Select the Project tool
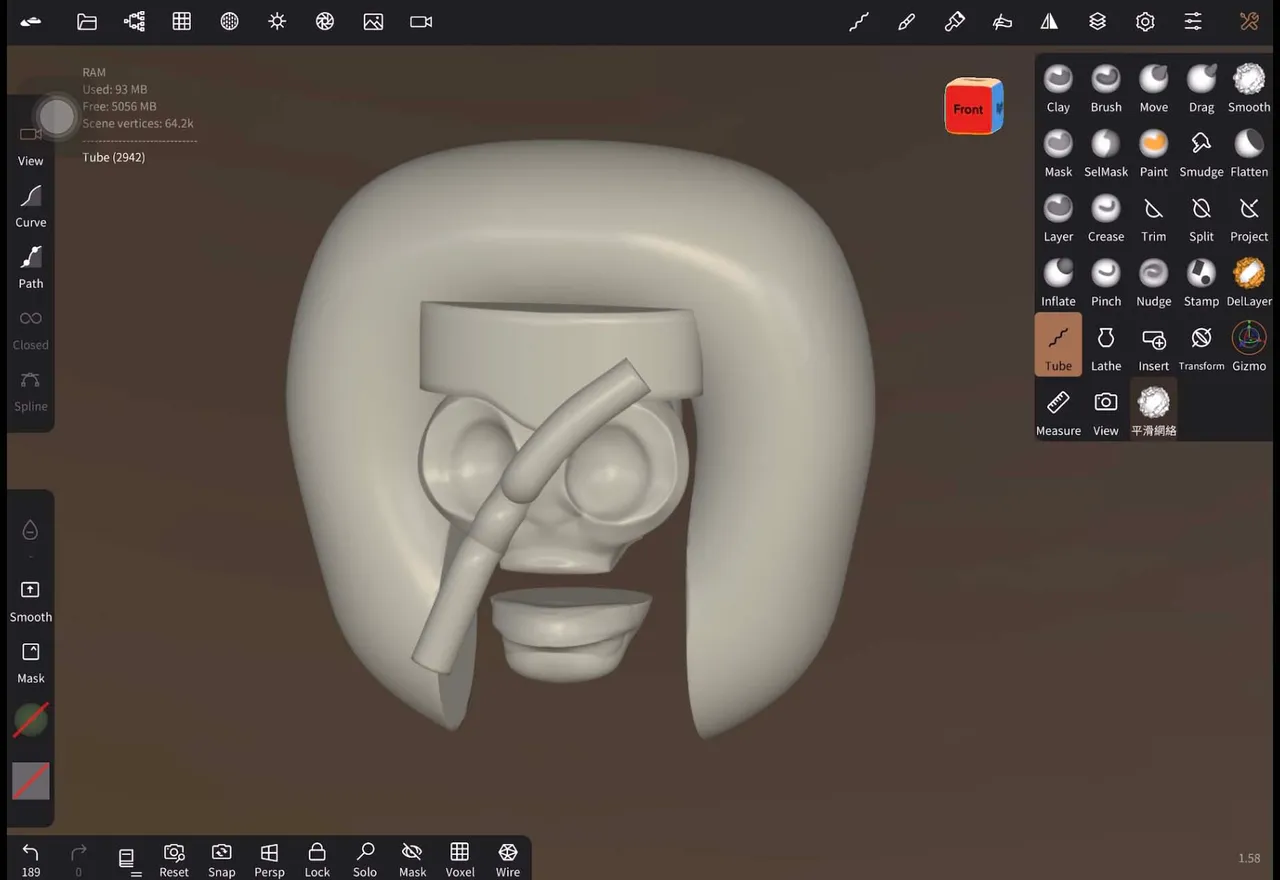 [1249, 217]
